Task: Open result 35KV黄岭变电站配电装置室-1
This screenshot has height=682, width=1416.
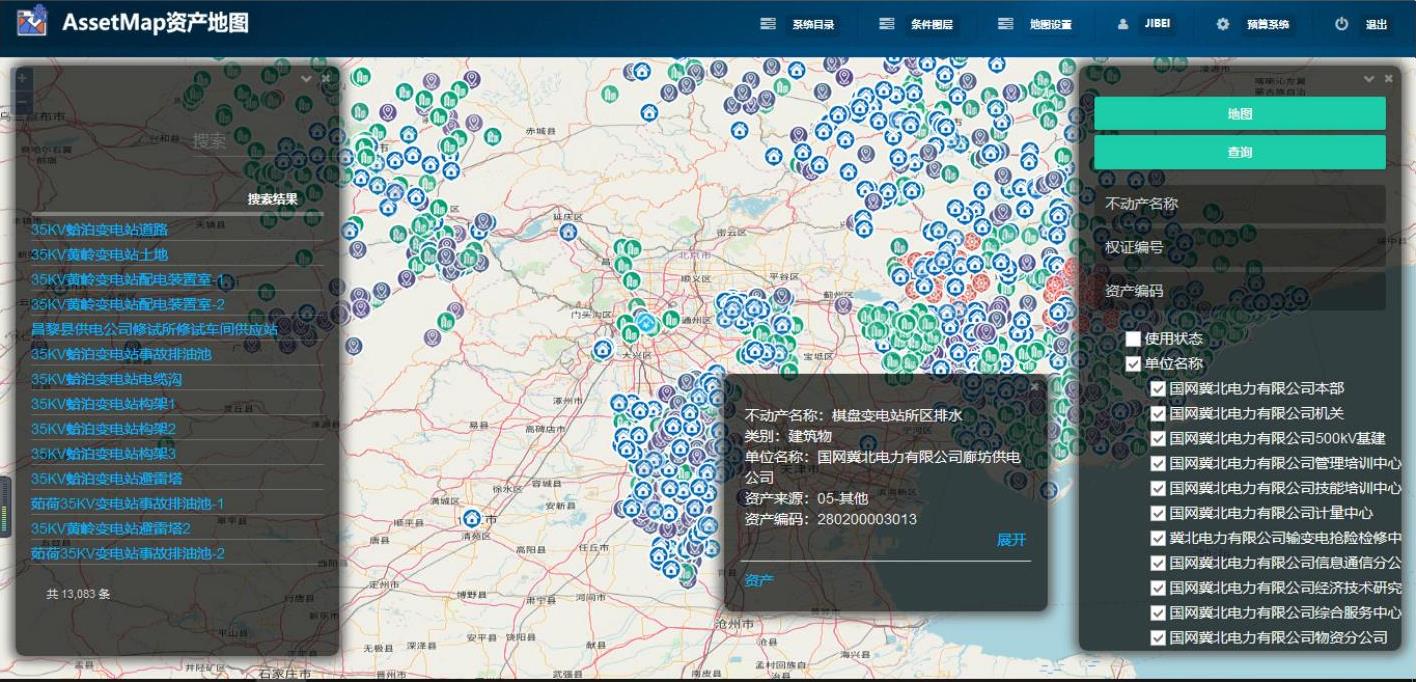Action: [128, 279]
